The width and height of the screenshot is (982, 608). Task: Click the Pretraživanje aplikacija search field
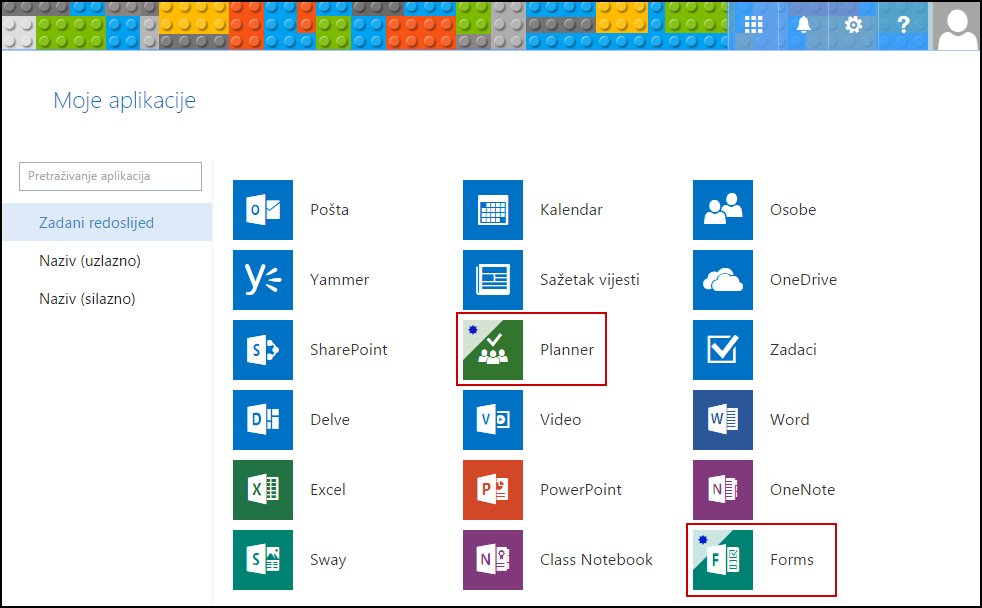point(109,176)
